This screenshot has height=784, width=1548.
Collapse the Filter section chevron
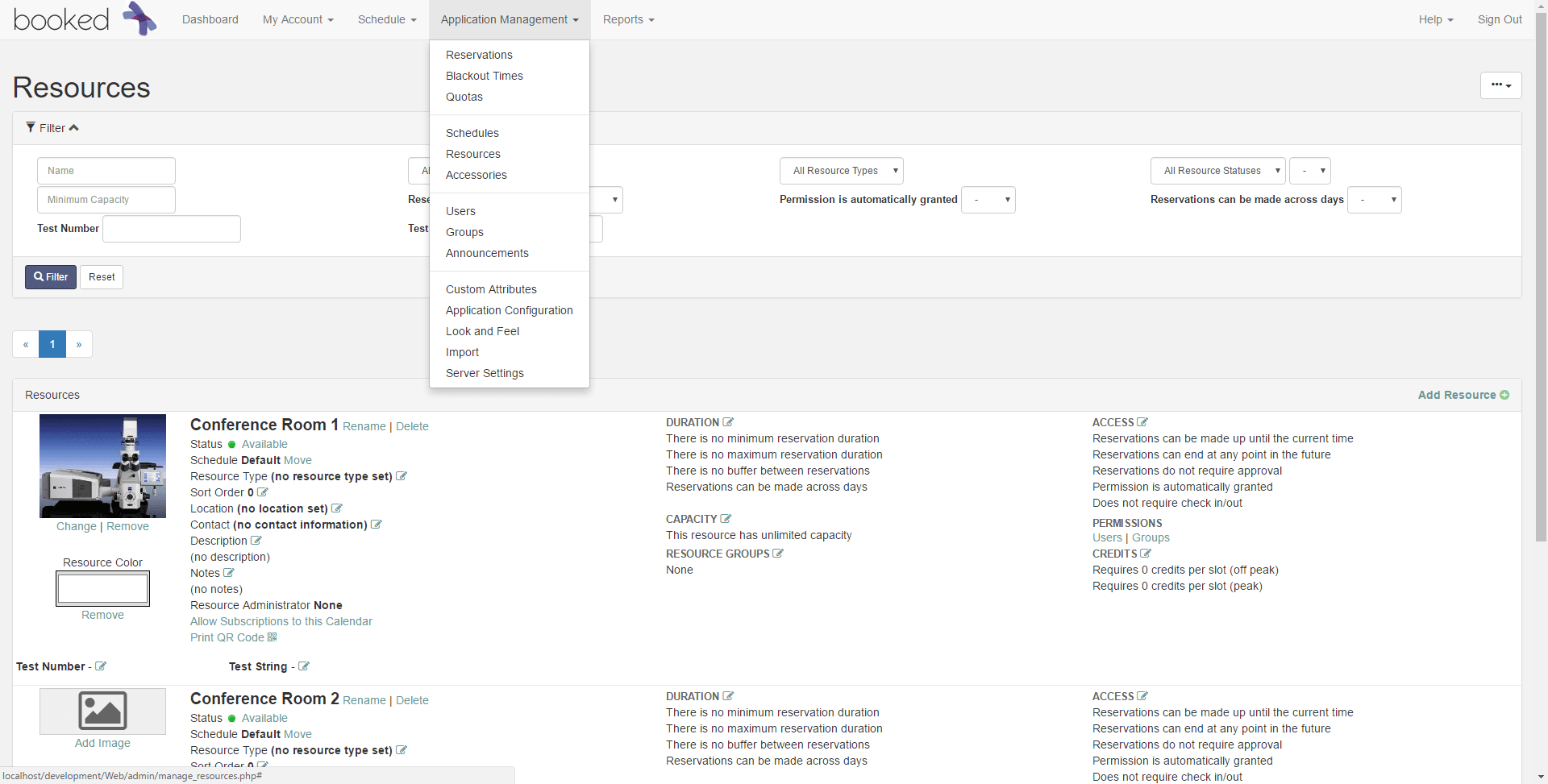(x=74, y=127)
